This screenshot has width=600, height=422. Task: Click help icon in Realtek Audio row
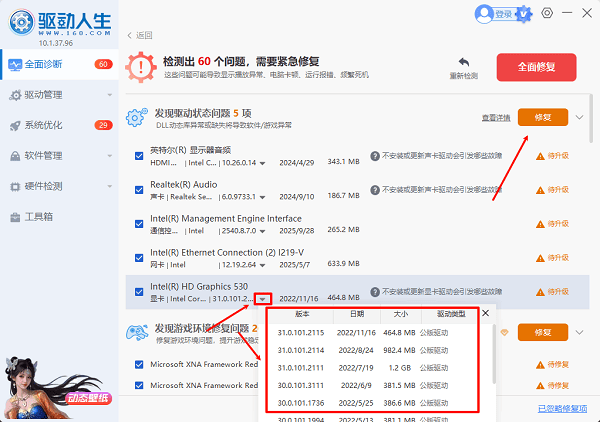point(375,190)
